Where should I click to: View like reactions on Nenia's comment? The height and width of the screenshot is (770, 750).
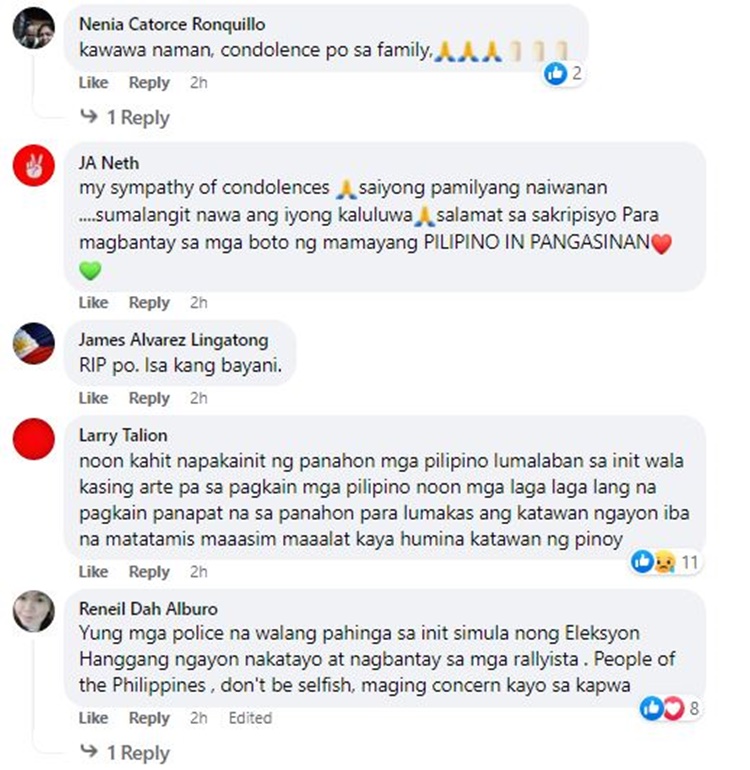tap(563, 74)
